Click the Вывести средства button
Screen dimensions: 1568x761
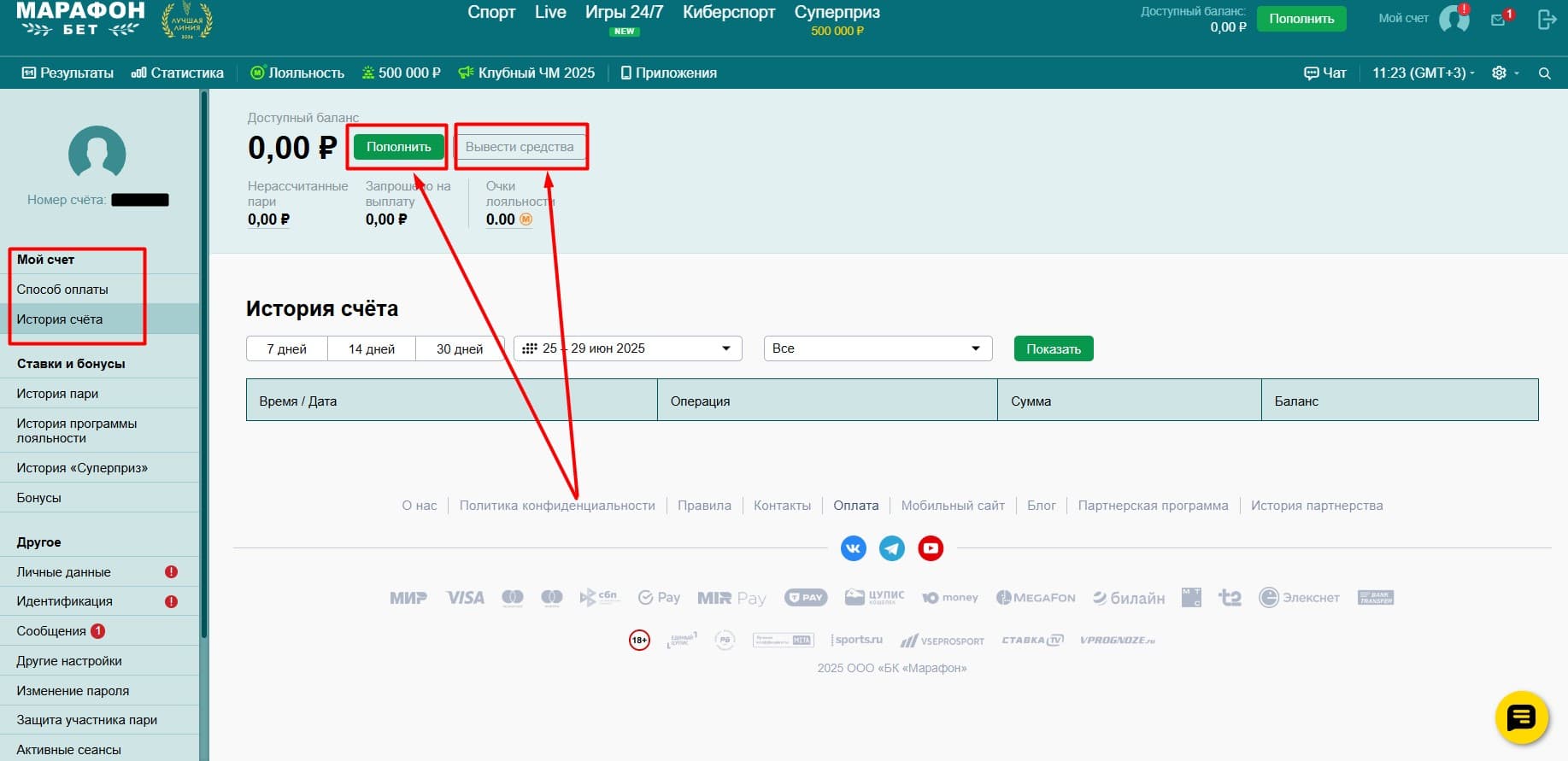(x=520, y=147)
